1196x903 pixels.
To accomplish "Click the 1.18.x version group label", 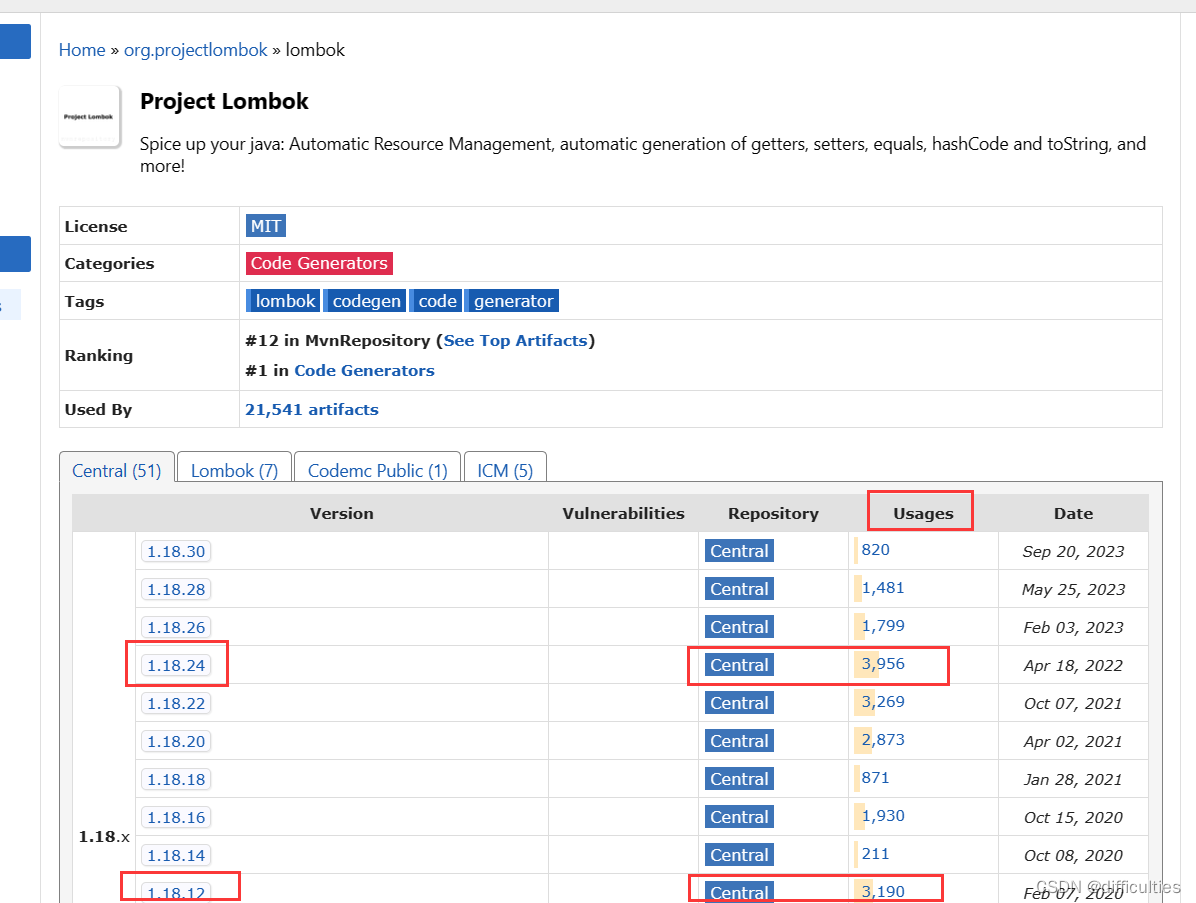I will (x=104, y=837).
